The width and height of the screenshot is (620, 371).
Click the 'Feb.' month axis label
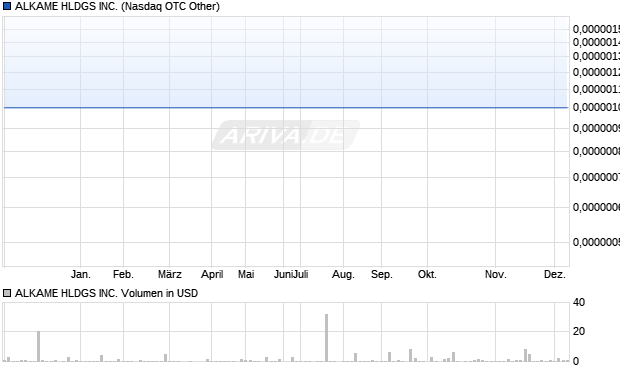pyautogui.click(x=123, y=274)
